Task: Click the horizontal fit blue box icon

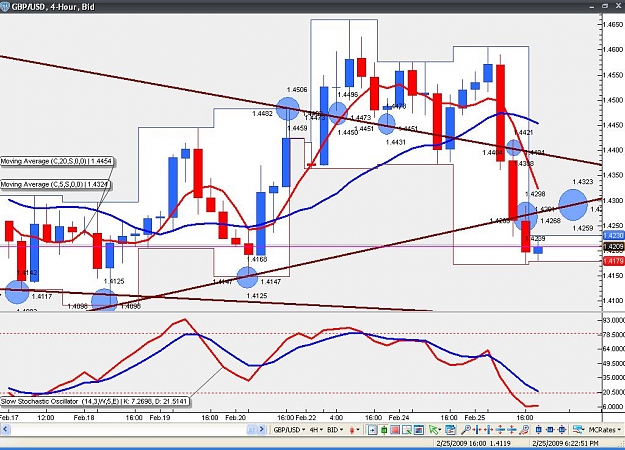Action: (550, 430)
